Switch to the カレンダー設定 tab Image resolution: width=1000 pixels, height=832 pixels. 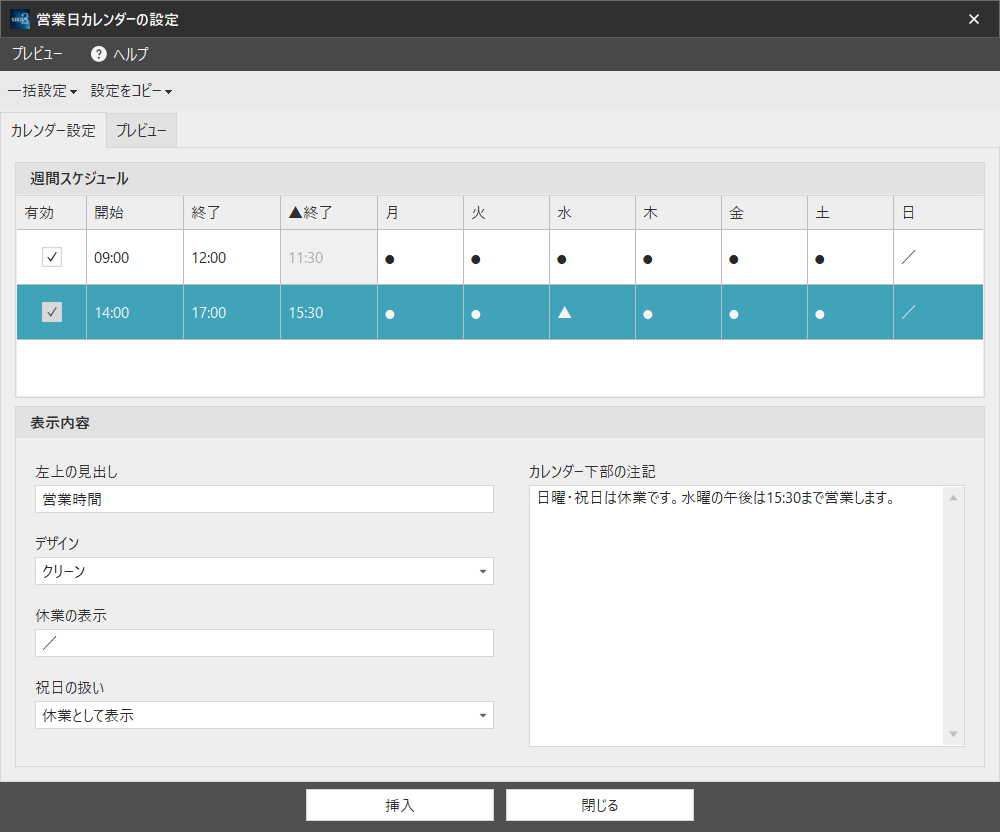[x=53, y=131]
